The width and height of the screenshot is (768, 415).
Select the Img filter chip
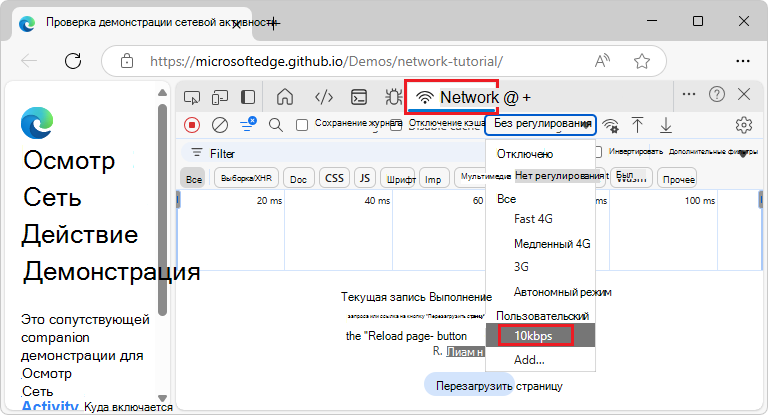433,179
